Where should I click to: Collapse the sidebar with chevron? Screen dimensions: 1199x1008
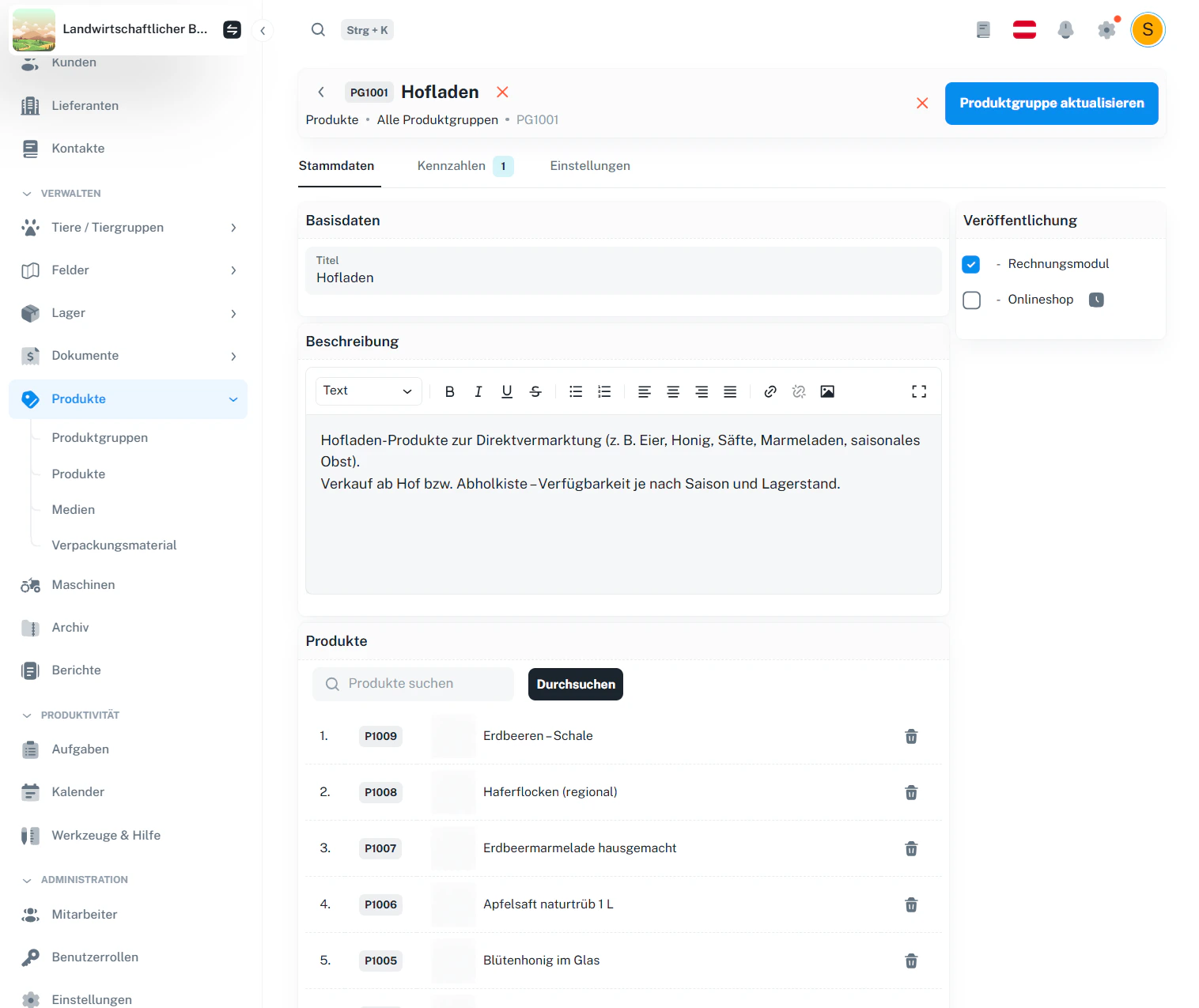(263, 31)
